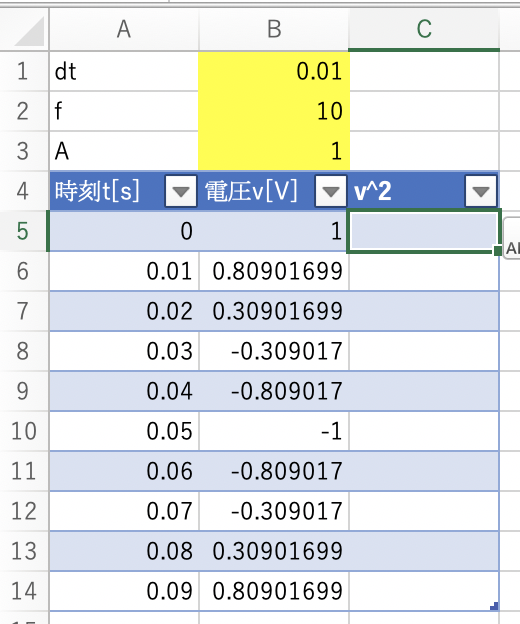
Task: Select the cell labeled dt
Action: 124,72
